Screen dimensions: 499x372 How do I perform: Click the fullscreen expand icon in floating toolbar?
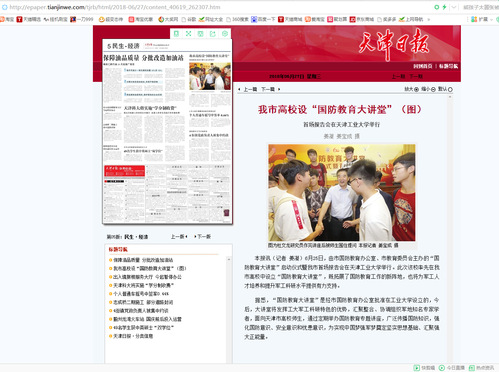[188, 34]
